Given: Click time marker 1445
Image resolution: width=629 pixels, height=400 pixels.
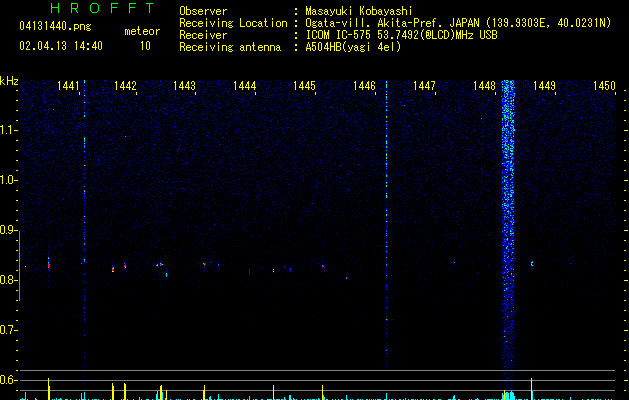Looking at the screenshot, I should [x=304, y=86].
